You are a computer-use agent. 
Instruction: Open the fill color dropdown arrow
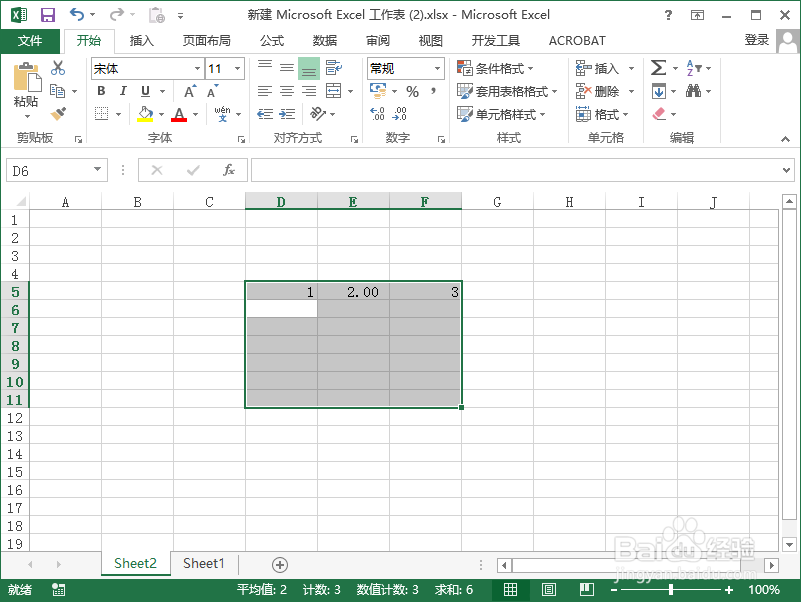[x=160, y=113]
